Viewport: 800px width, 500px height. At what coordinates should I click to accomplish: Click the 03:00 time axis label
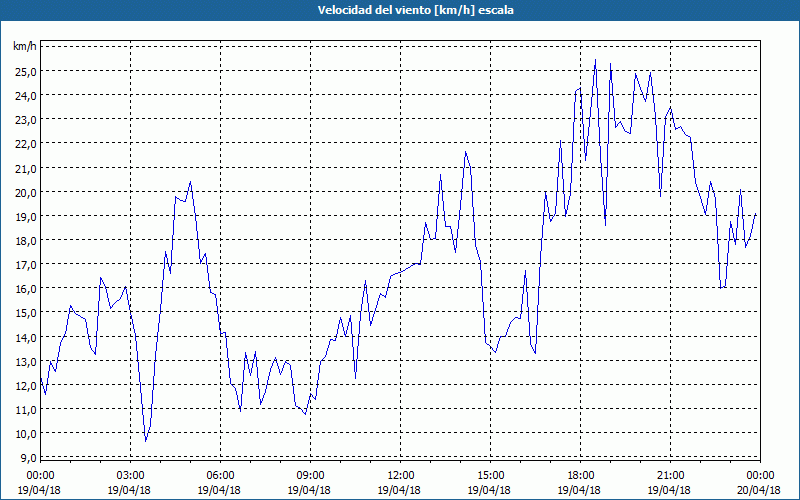pyautogui.click(x=130, y=476)
